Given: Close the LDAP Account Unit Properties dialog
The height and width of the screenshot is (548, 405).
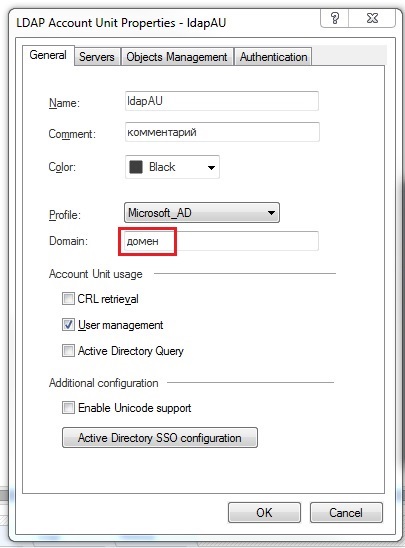Looking at the screenshot, I should tap(373, 18).
